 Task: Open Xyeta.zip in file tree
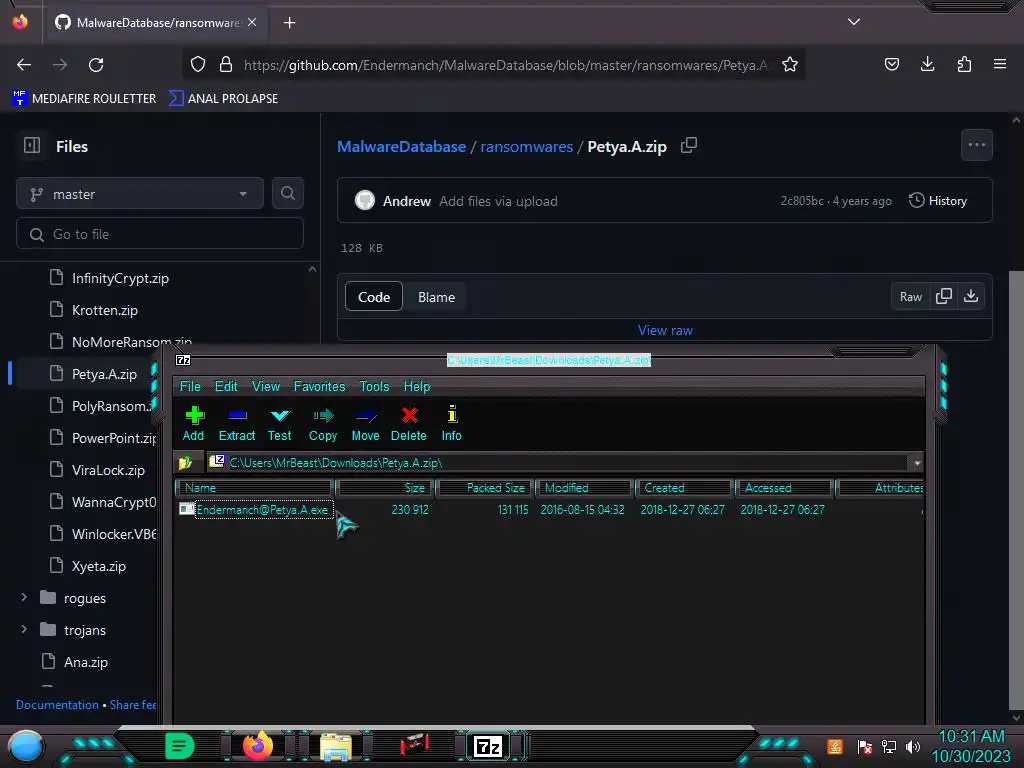(x=99, y=566)
